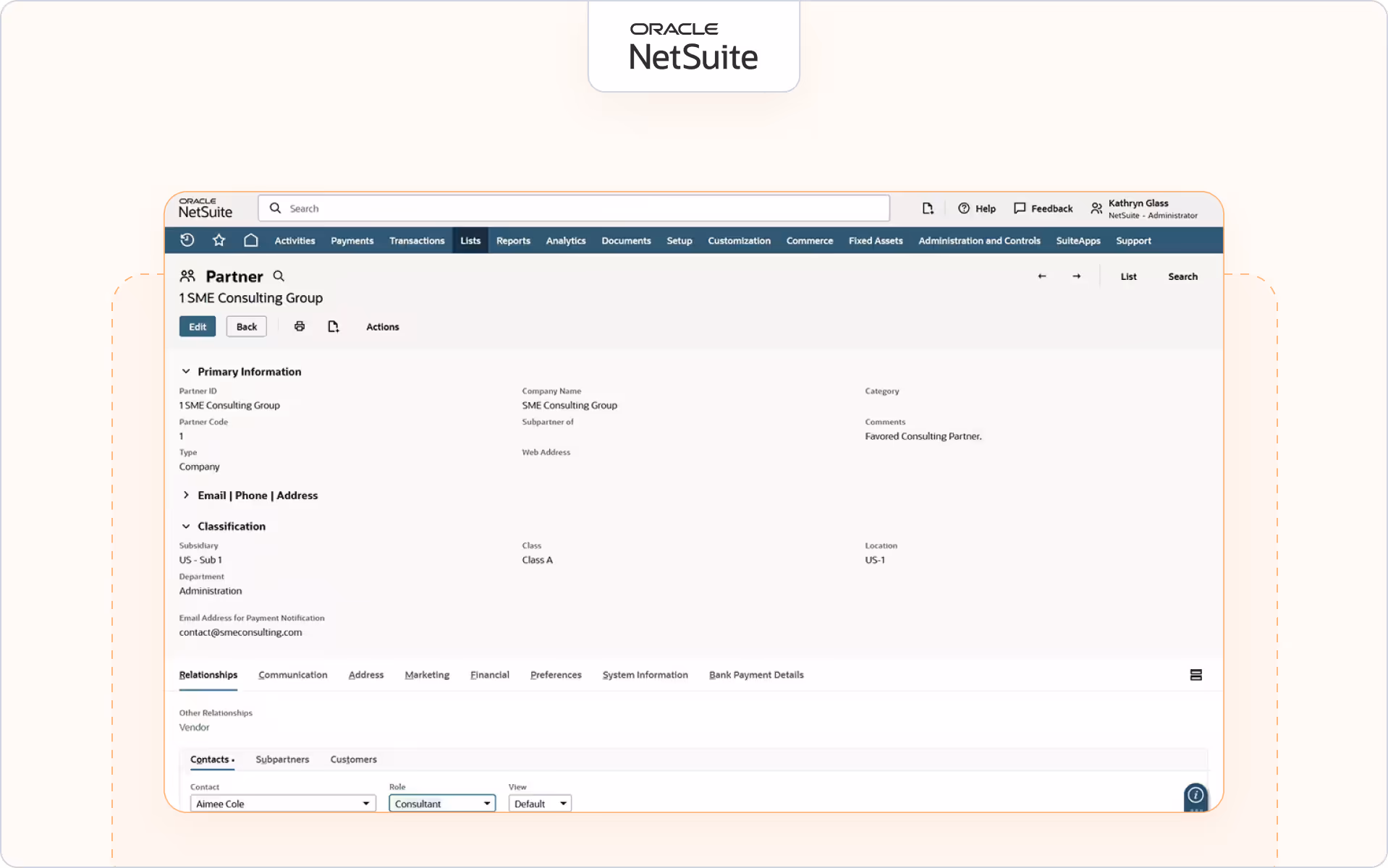Go to next record with right arrow
Screen dimensions: 1388x868
pos(1077,276)
